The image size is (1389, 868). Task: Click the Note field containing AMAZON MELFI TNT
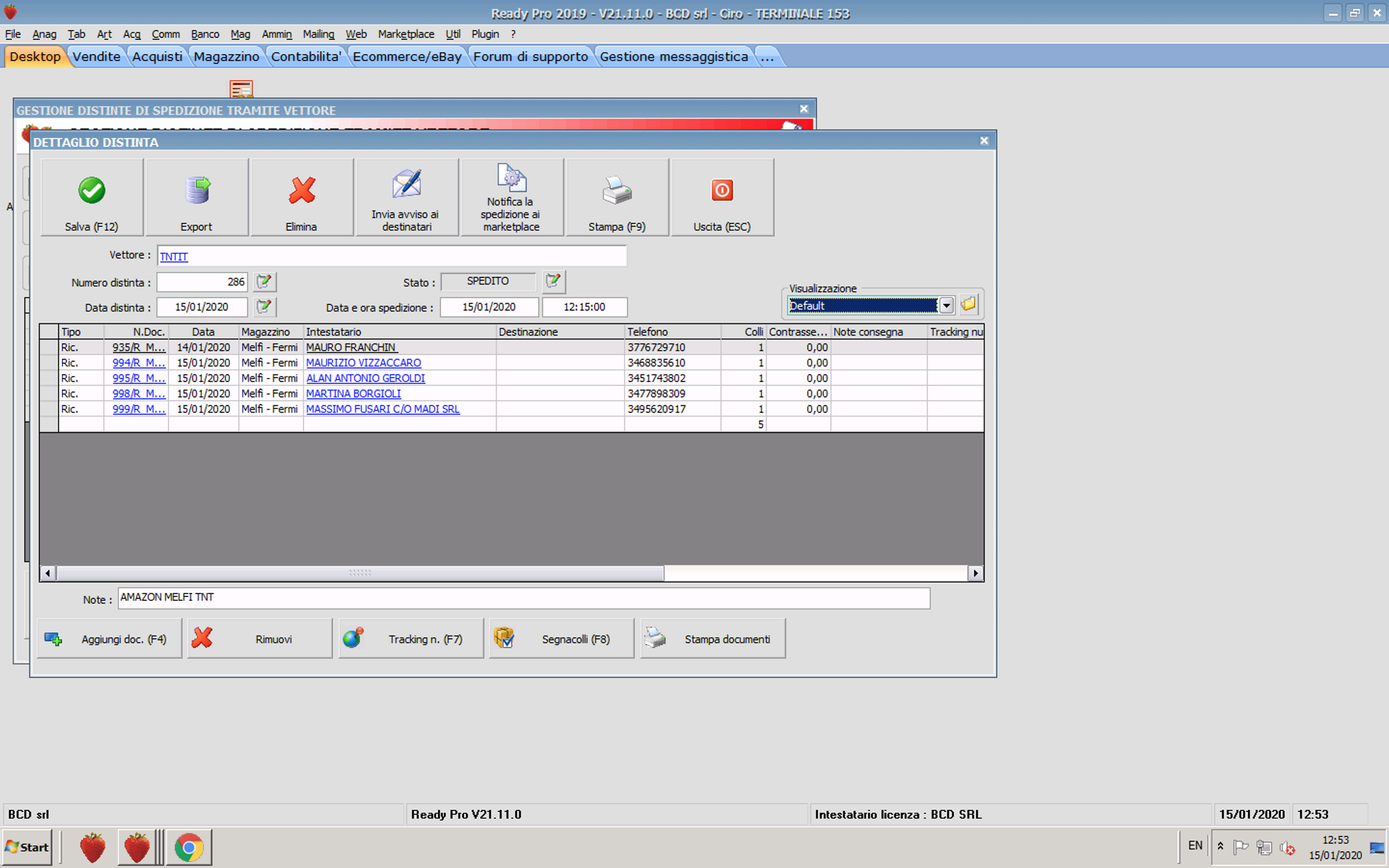[x=523, y=597]
